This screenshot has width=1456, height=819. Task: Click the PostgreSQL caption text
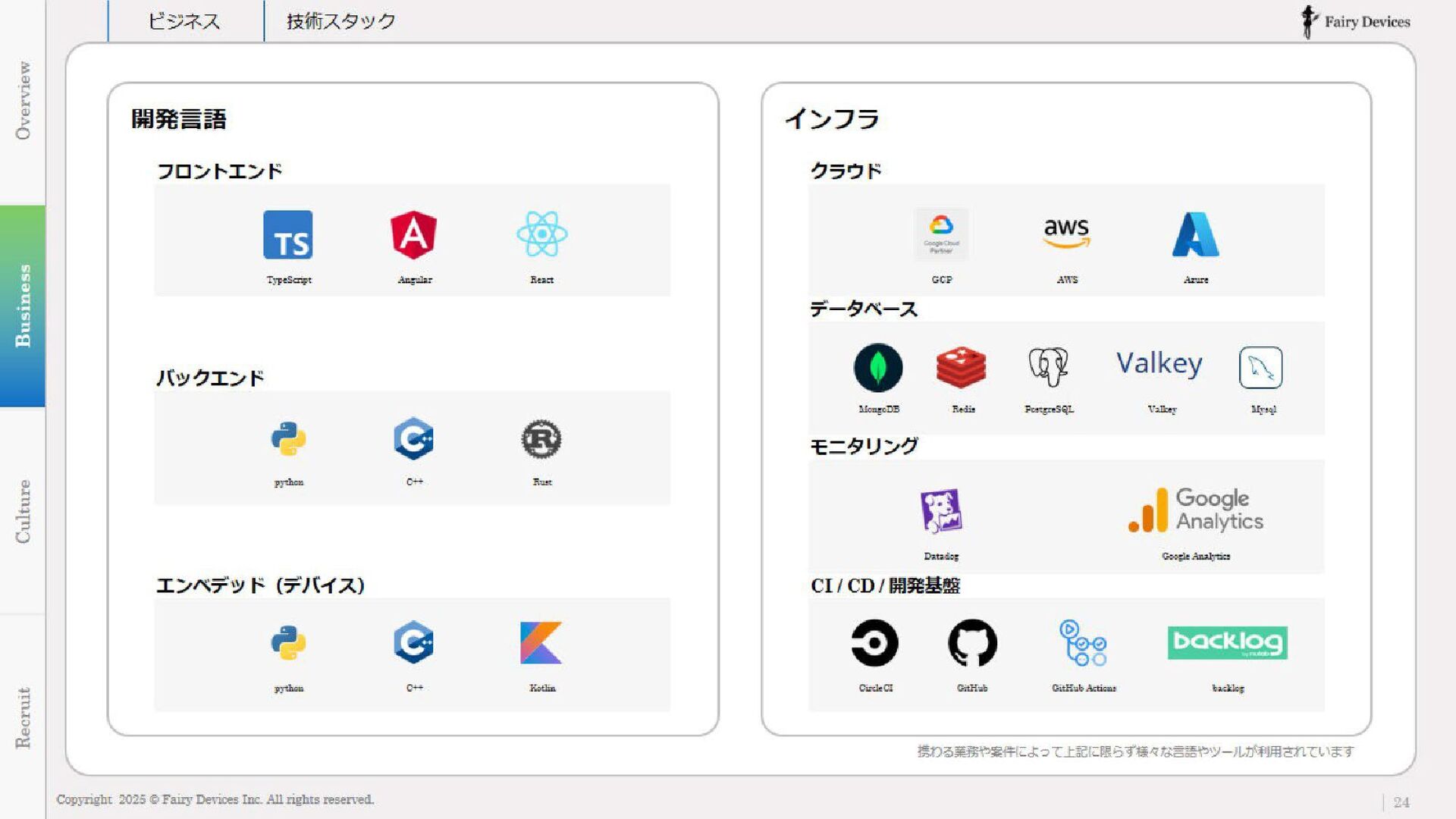point(1049,409)
